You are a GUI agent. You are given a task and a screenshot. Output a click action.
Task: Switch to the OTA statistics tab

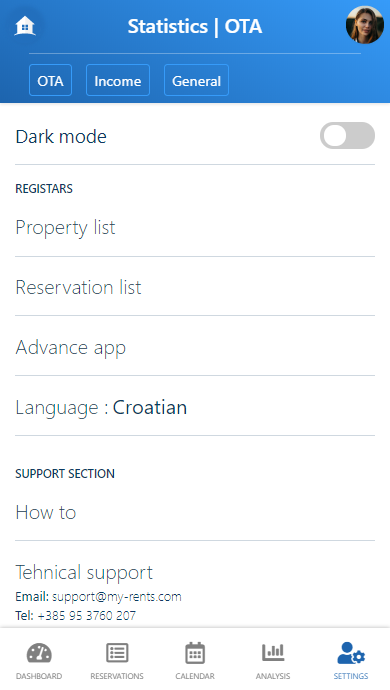click(x=50, y=80)
